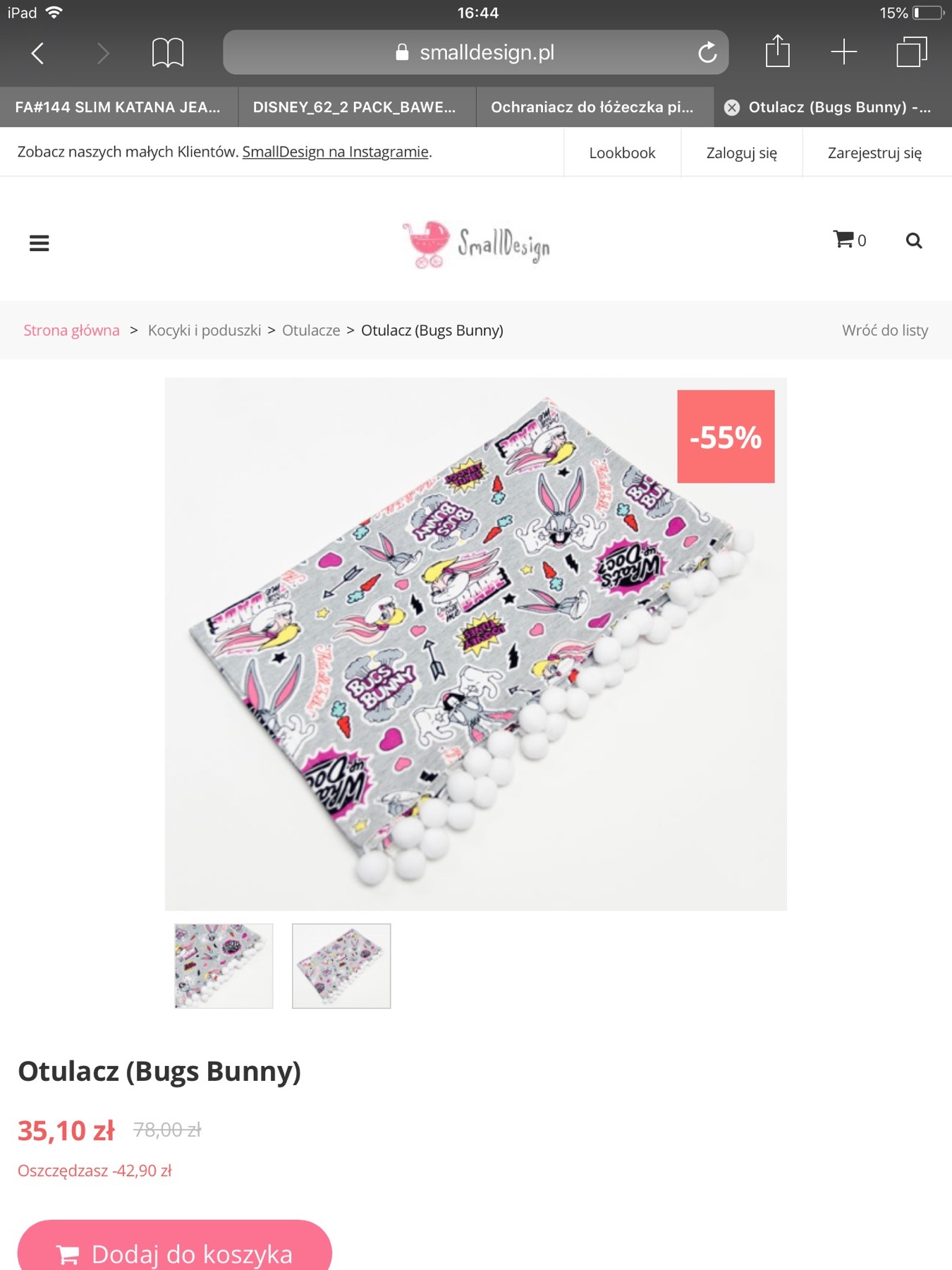The image size is (952, 1270).
Task: Open the shopping cart icon
Action: click(849, 240)
